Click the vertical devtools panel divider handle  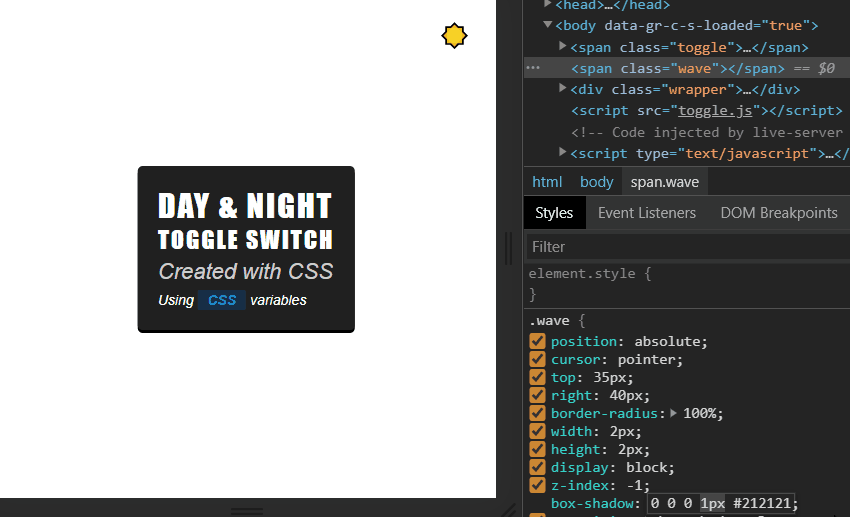[x=508, y=248]
